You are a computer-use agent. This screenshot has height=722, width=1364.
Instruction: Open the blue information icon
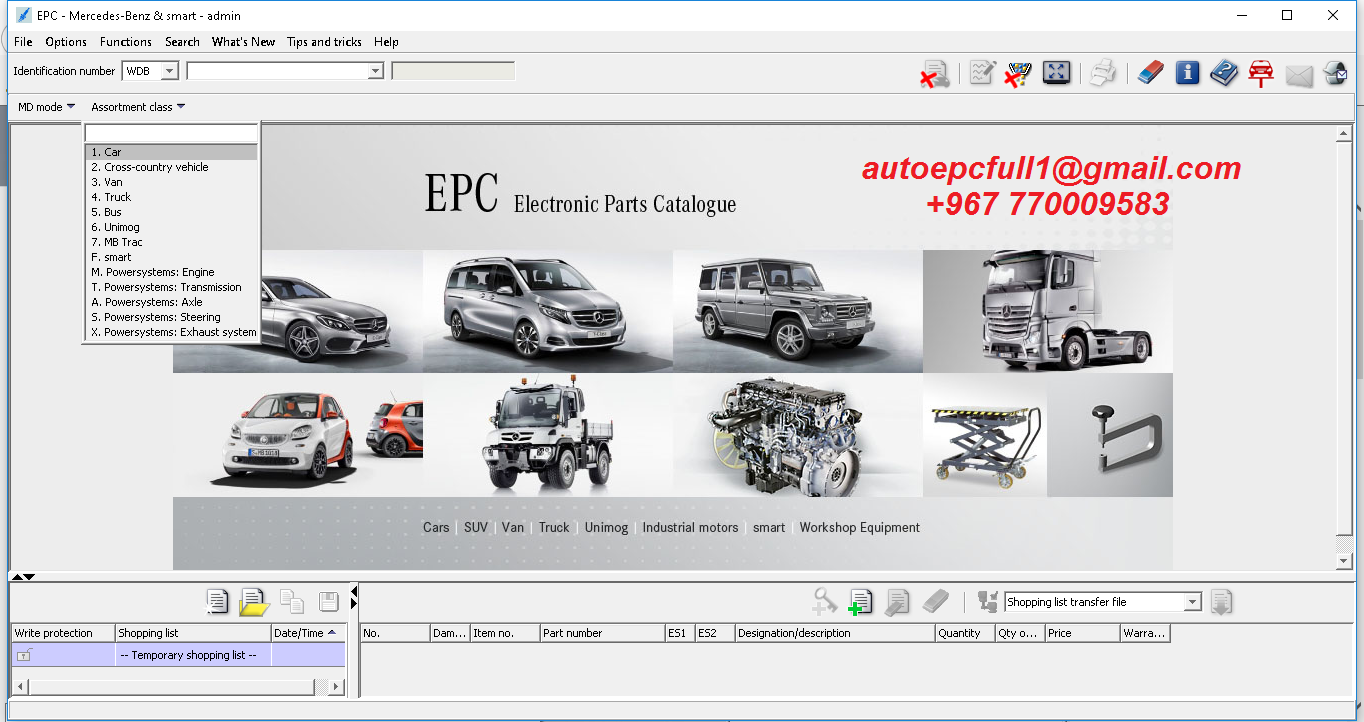(1187, 73)
